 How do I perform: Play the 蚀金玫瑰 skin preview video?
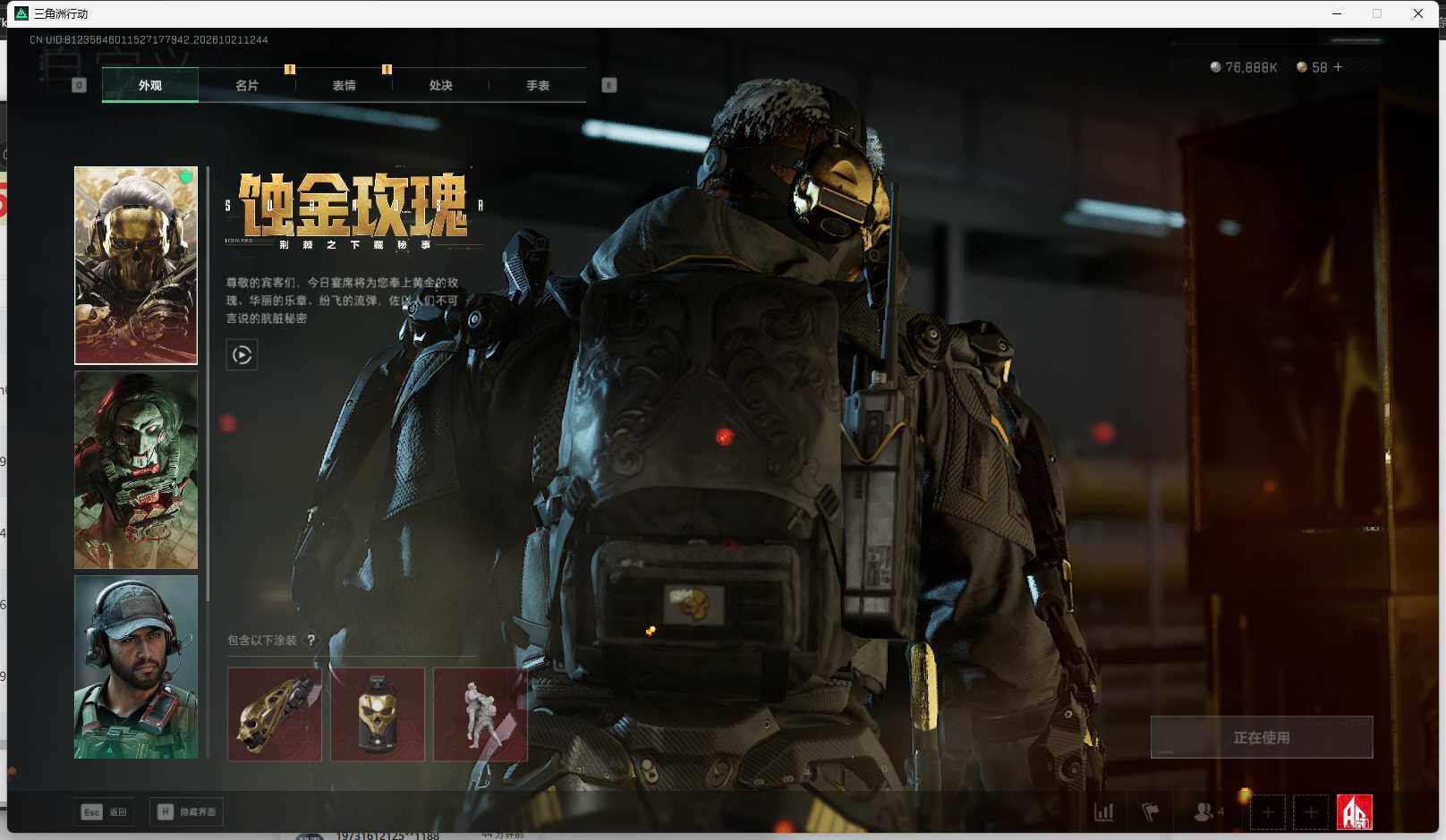[x=242, y=355]
